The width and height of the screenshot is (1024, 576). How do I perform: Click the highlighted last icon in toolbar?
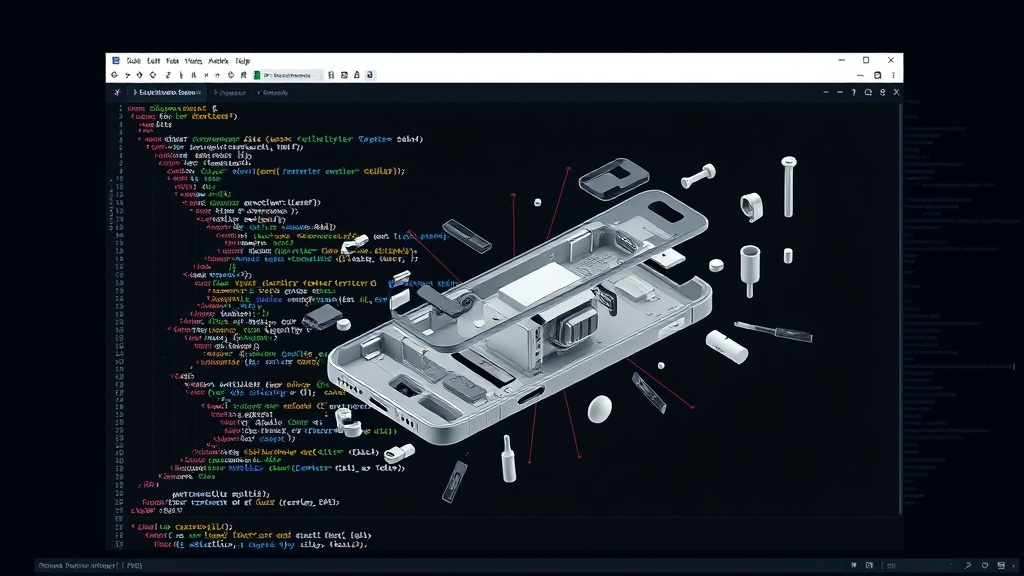coord(370,75)
